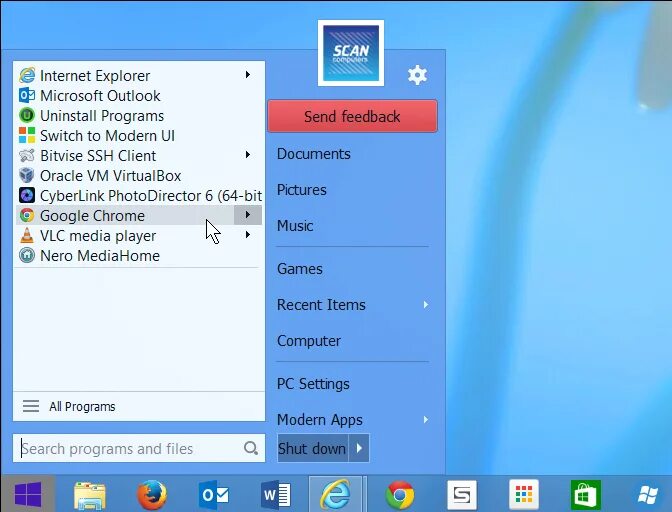672x512 pixels.
Task: Click the Windows Start button on taskbar
Action: [28, 494]
